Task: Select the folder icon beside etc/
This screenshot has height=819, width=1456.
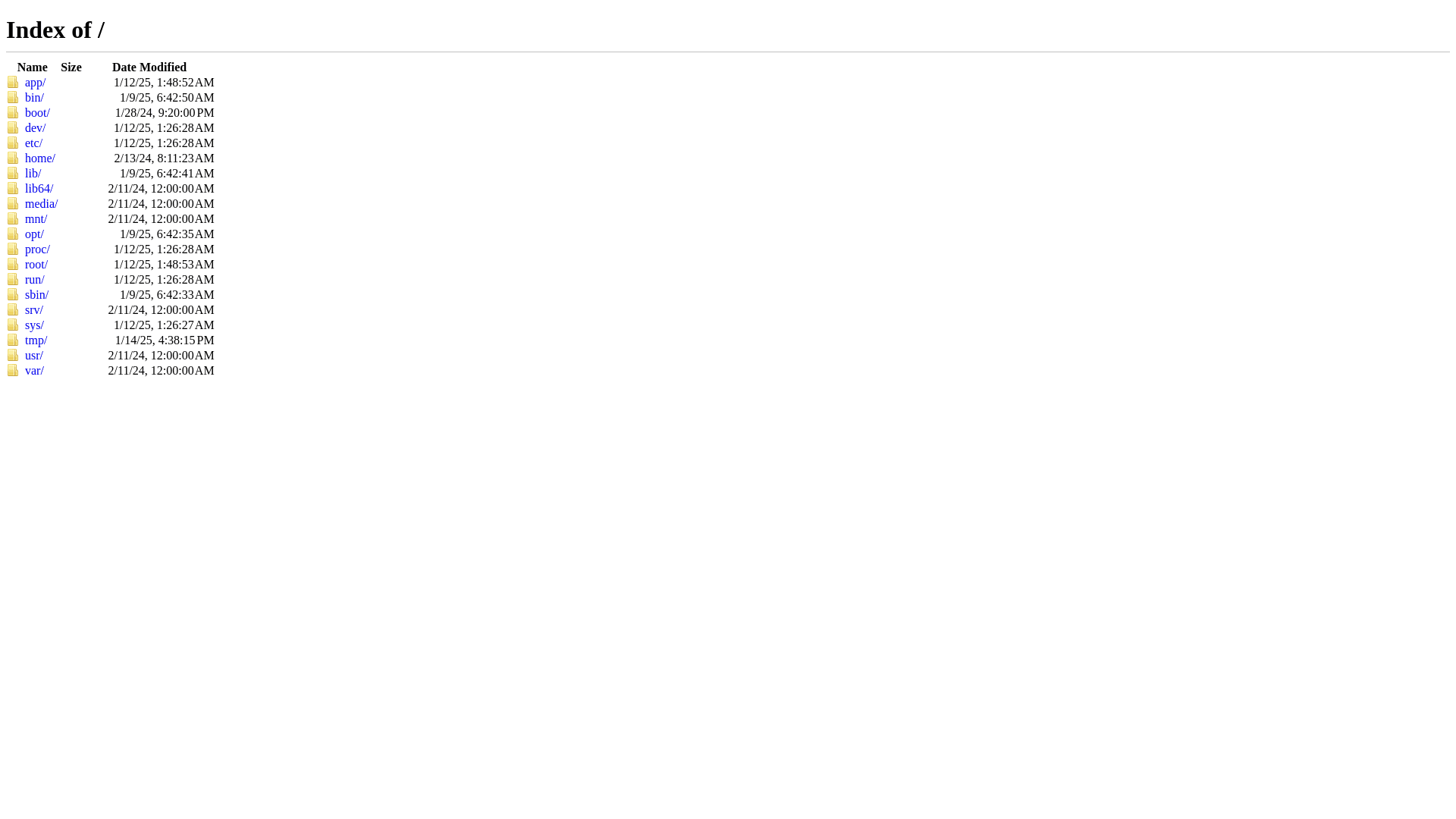Action: [x=13, y=143]
